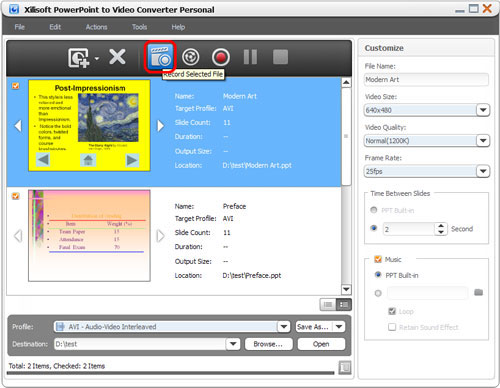This screenshot has height=388, width=500.
Task: Click the Modern Art.ppt location text
Action: point(257,165)
